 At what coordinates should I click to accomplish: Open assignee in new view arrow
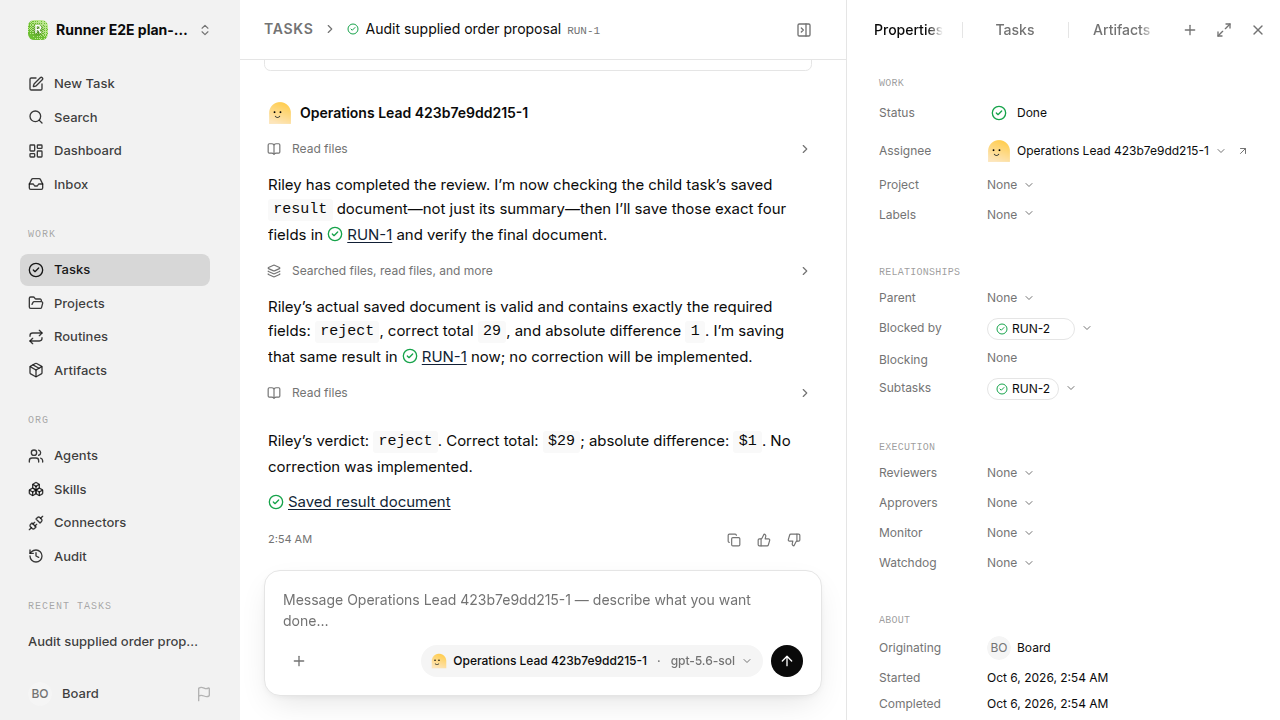[1243, 151]
